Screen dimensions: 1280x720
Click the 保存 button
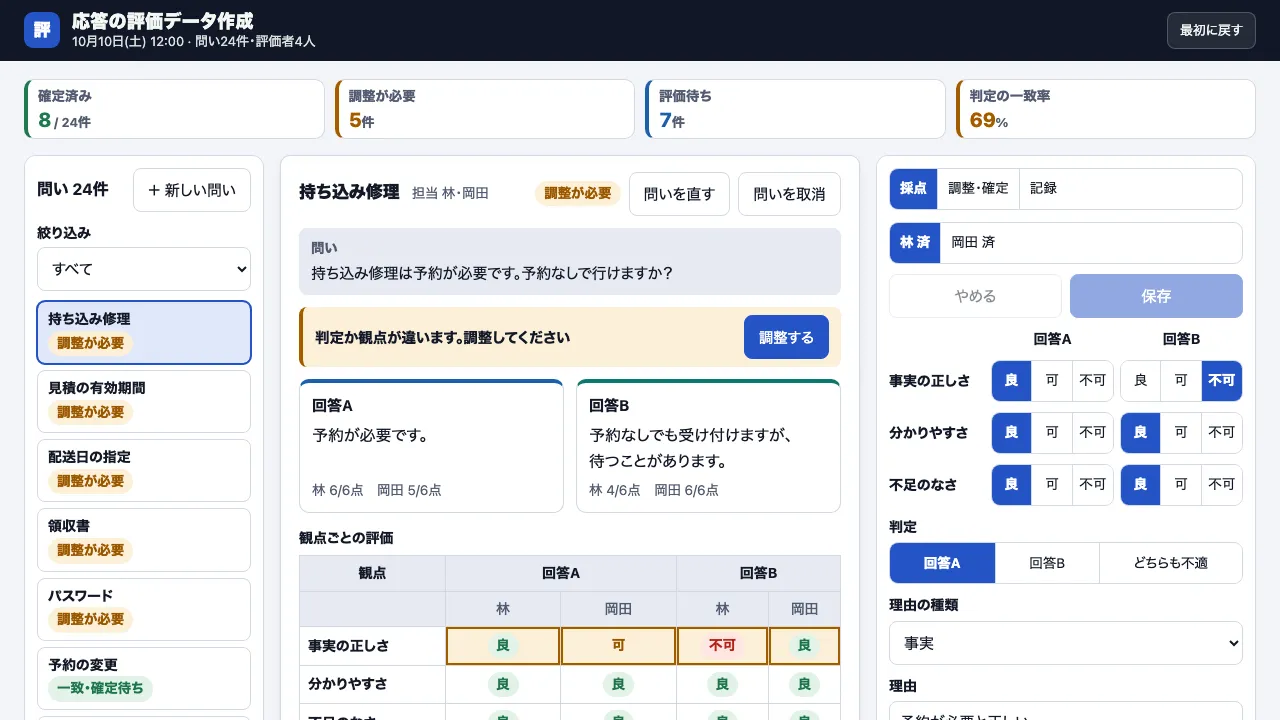pos(1156,296)
